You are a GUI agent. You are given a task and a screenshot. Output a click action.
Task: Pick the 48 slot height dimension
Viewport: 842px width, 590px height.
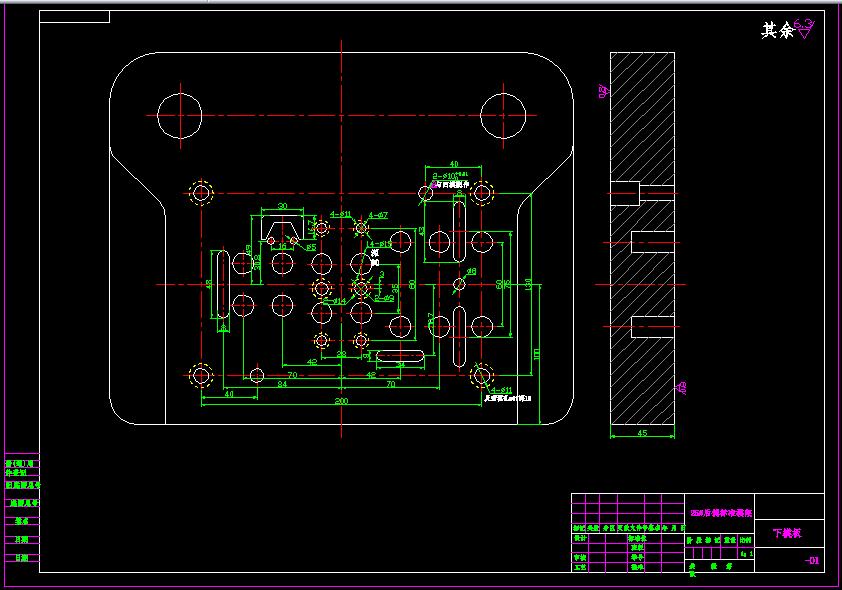click(209, 285)
